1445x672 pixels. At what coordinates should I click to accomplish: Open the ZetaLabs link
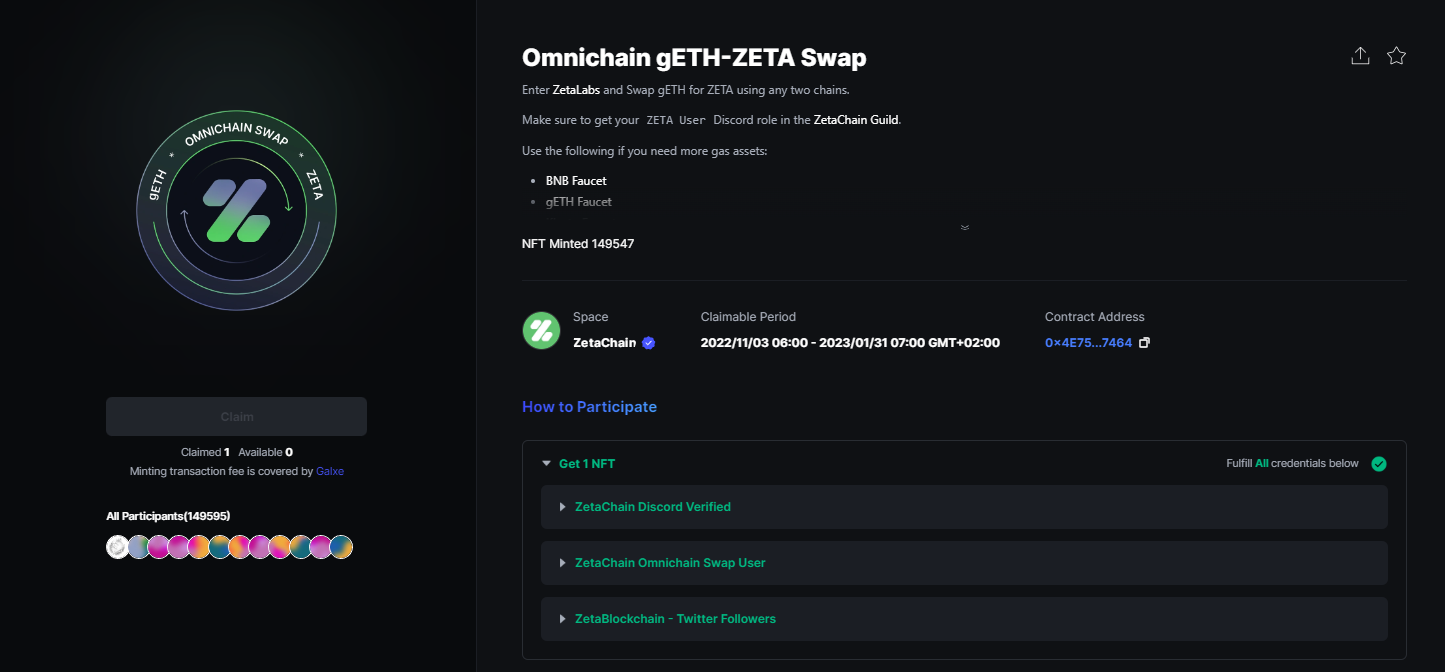tap(576, 90)
